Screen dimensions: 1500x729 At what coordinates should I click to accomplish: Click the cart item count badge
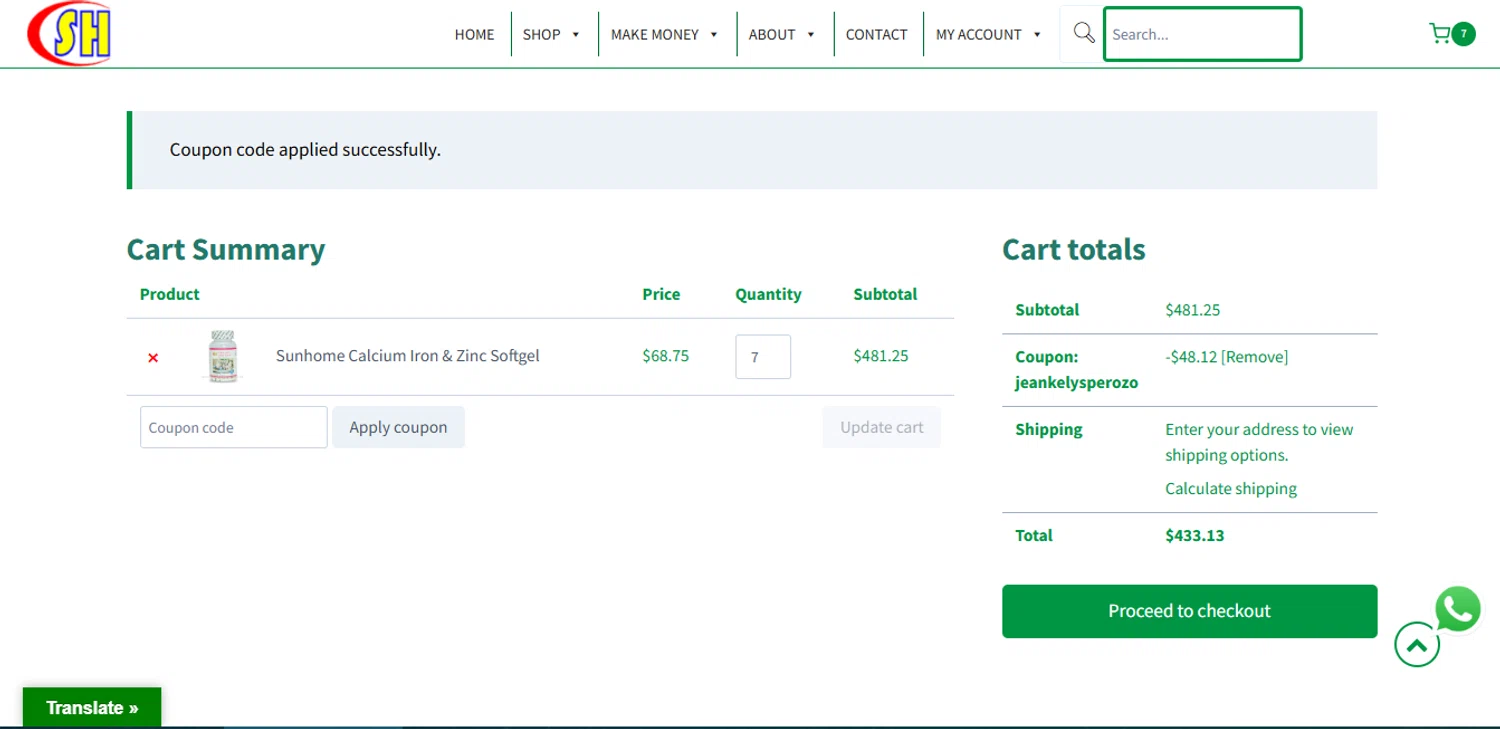[x=1463, y=34]
